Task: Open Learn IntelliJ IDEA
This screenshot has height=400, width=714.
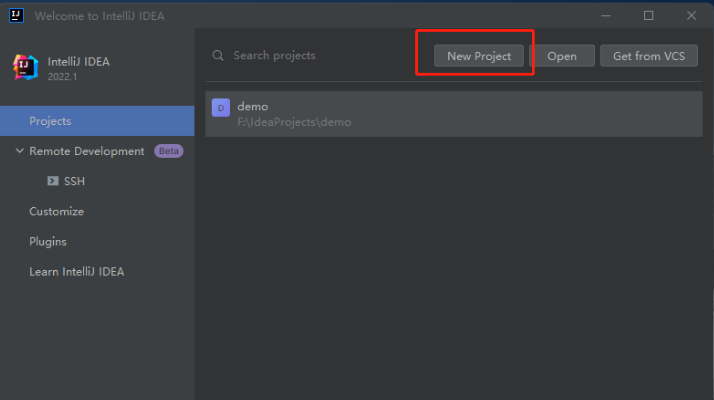Action: [76, 271]
